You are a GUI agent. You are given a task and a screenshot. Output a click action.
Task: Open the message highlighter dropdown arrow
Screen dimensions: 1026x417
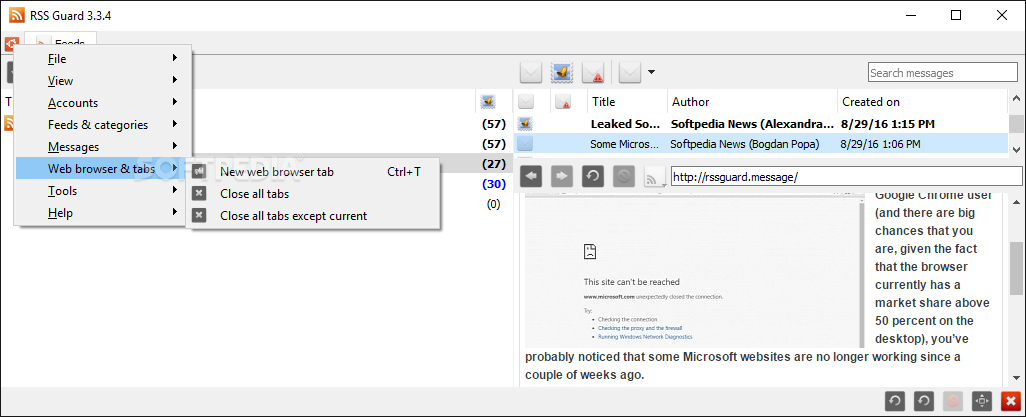coord(652,72)
